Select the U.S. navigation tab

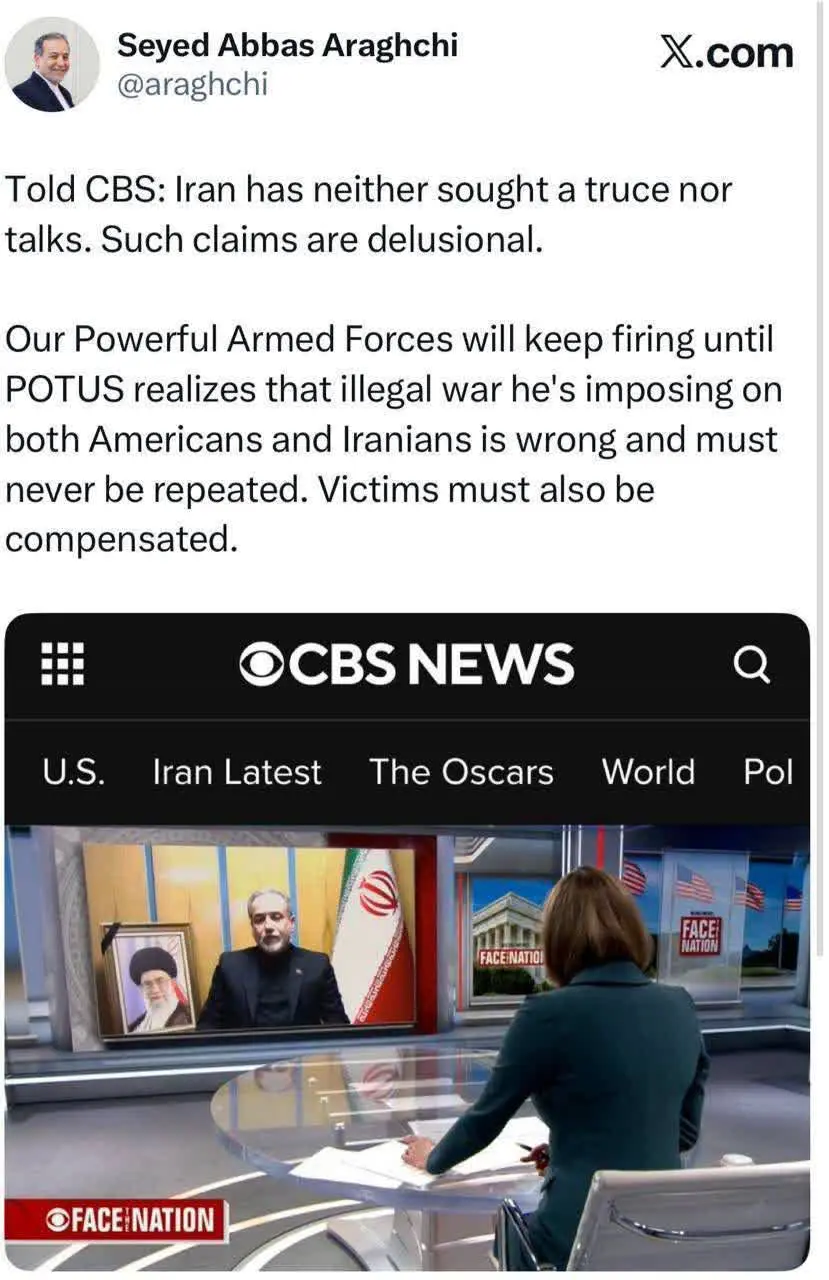coord(74,772)
